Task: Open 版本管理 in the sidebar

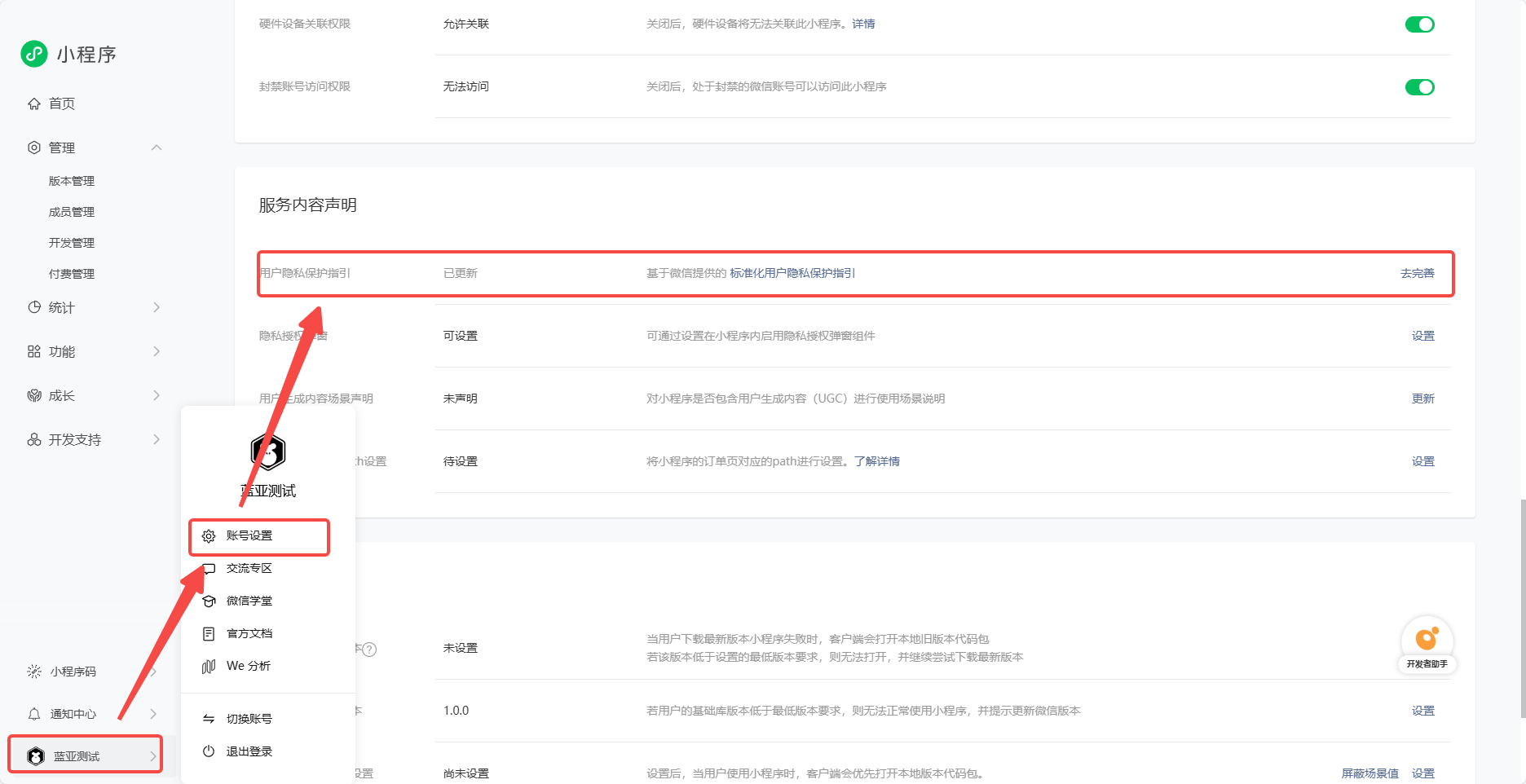Action: click(72, 181)
